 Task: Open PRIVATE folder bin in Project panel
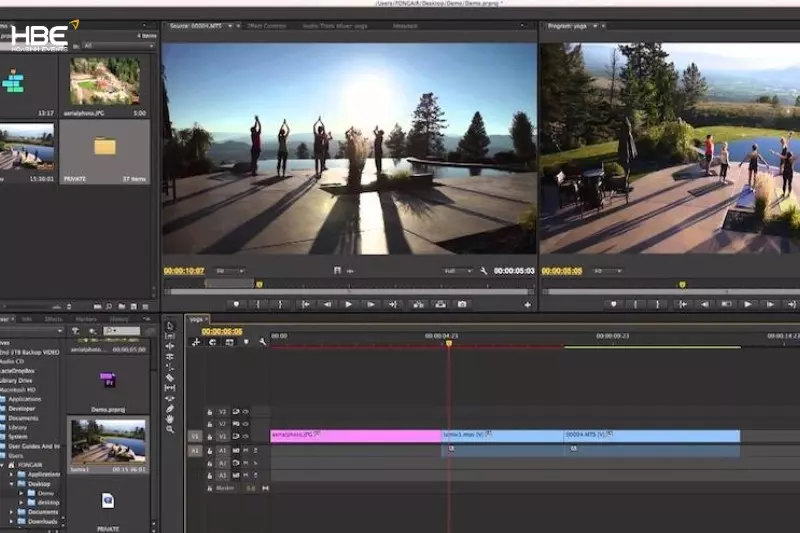(x=105, y=147)
